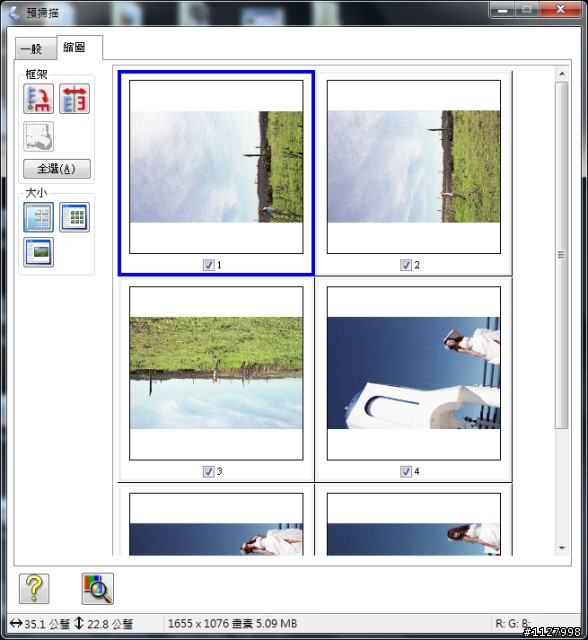
Task: Click the scrollbar down arrow
Action: coord(562,548)
